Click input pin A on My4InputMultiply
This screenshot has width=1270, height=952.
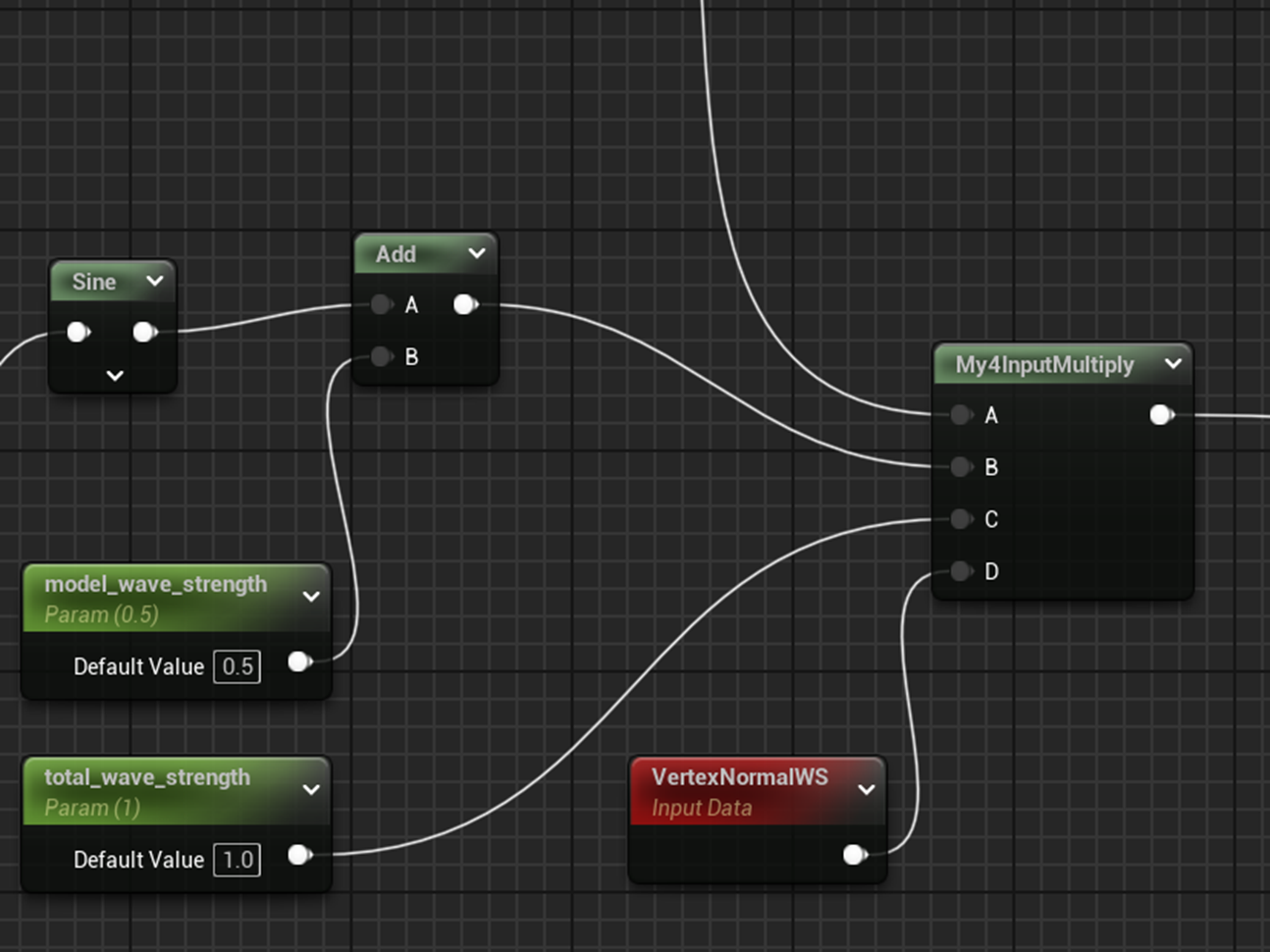[x=961, y=415]
